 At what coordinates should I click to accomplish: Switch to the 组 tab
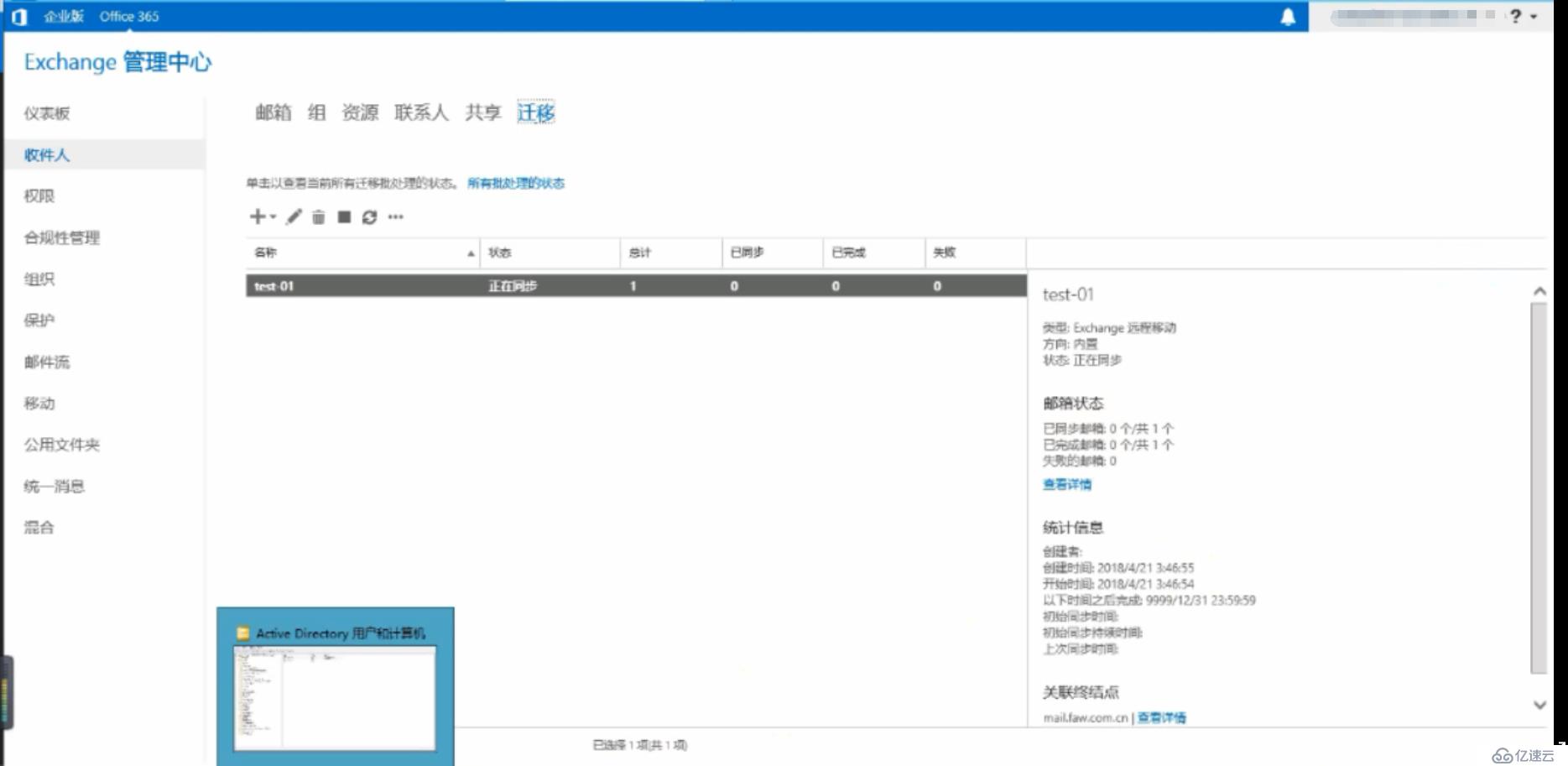click(316, 112)
